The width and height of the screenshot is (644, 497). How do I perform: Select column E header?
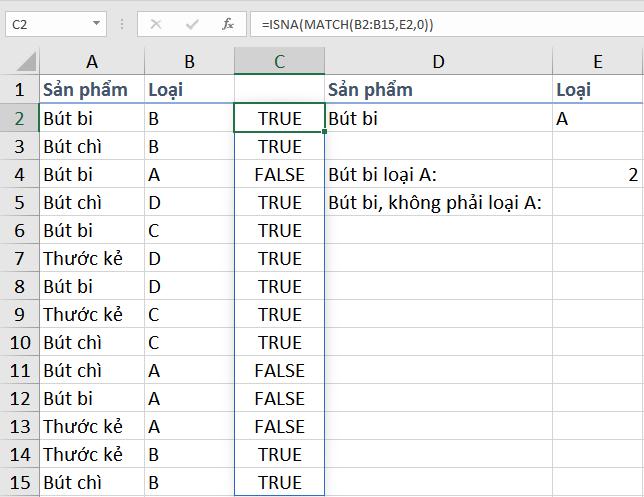tap(598, 62)
